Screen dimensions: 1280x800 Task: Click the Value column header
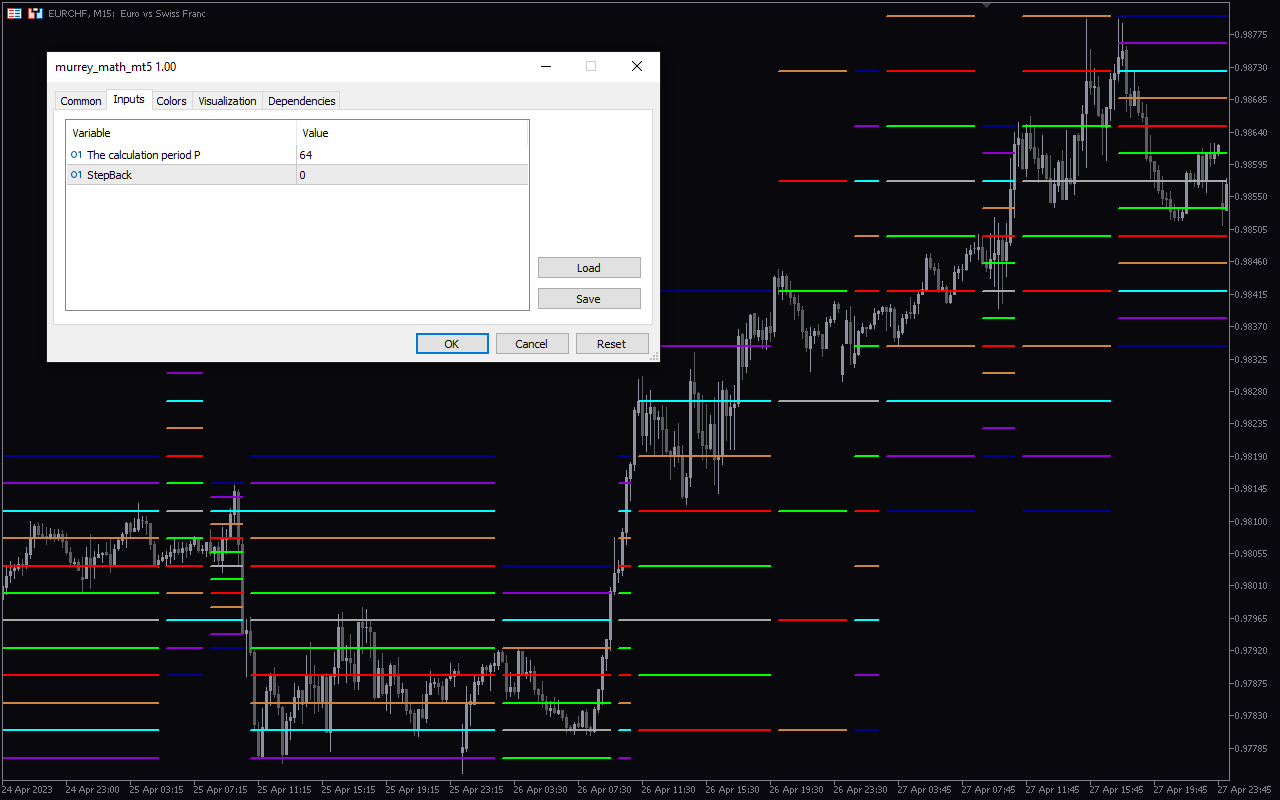(412, 133)
